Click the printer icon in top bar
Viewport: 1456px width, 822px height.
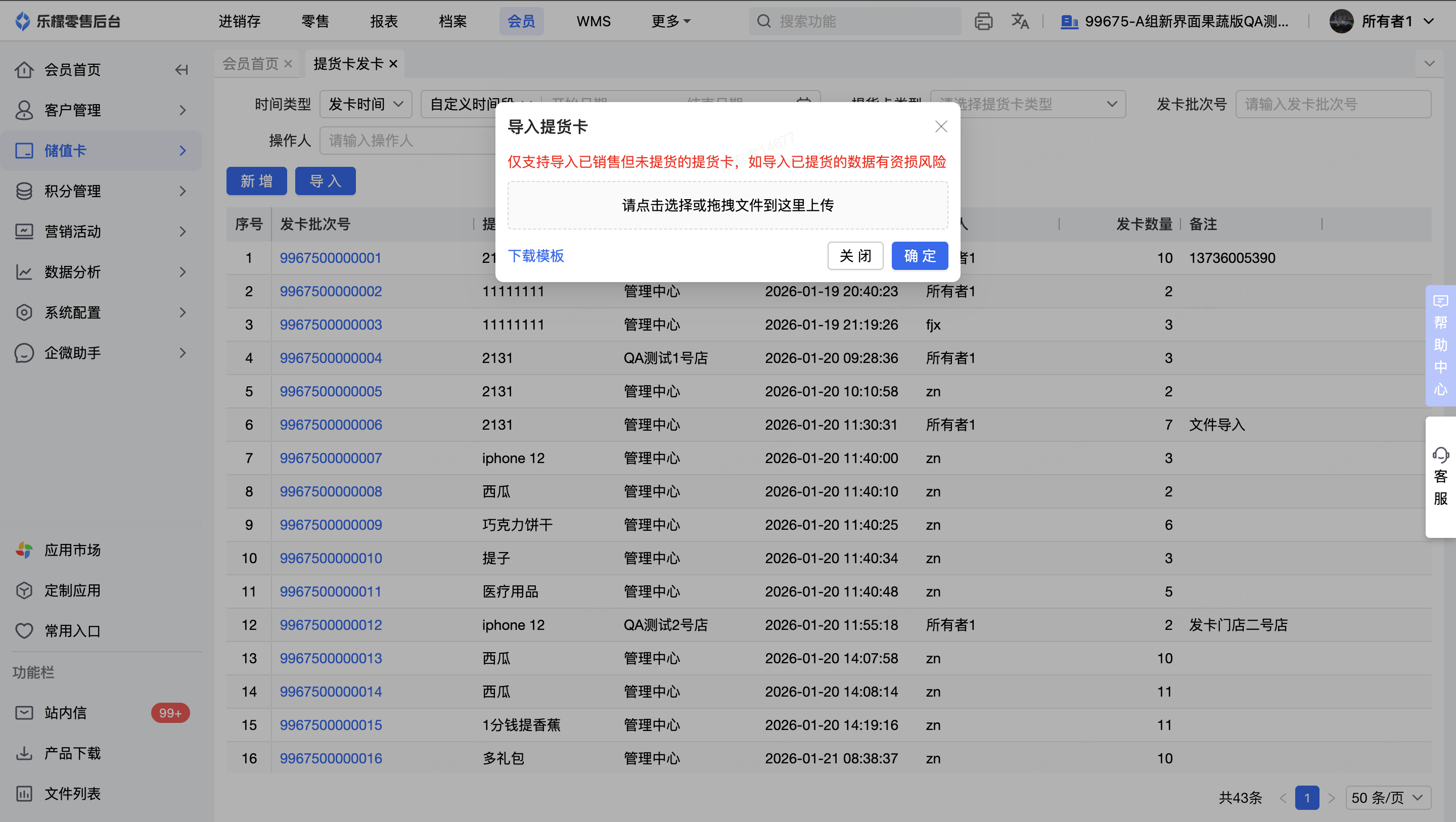pyautogui.click(x=983, y=21)
